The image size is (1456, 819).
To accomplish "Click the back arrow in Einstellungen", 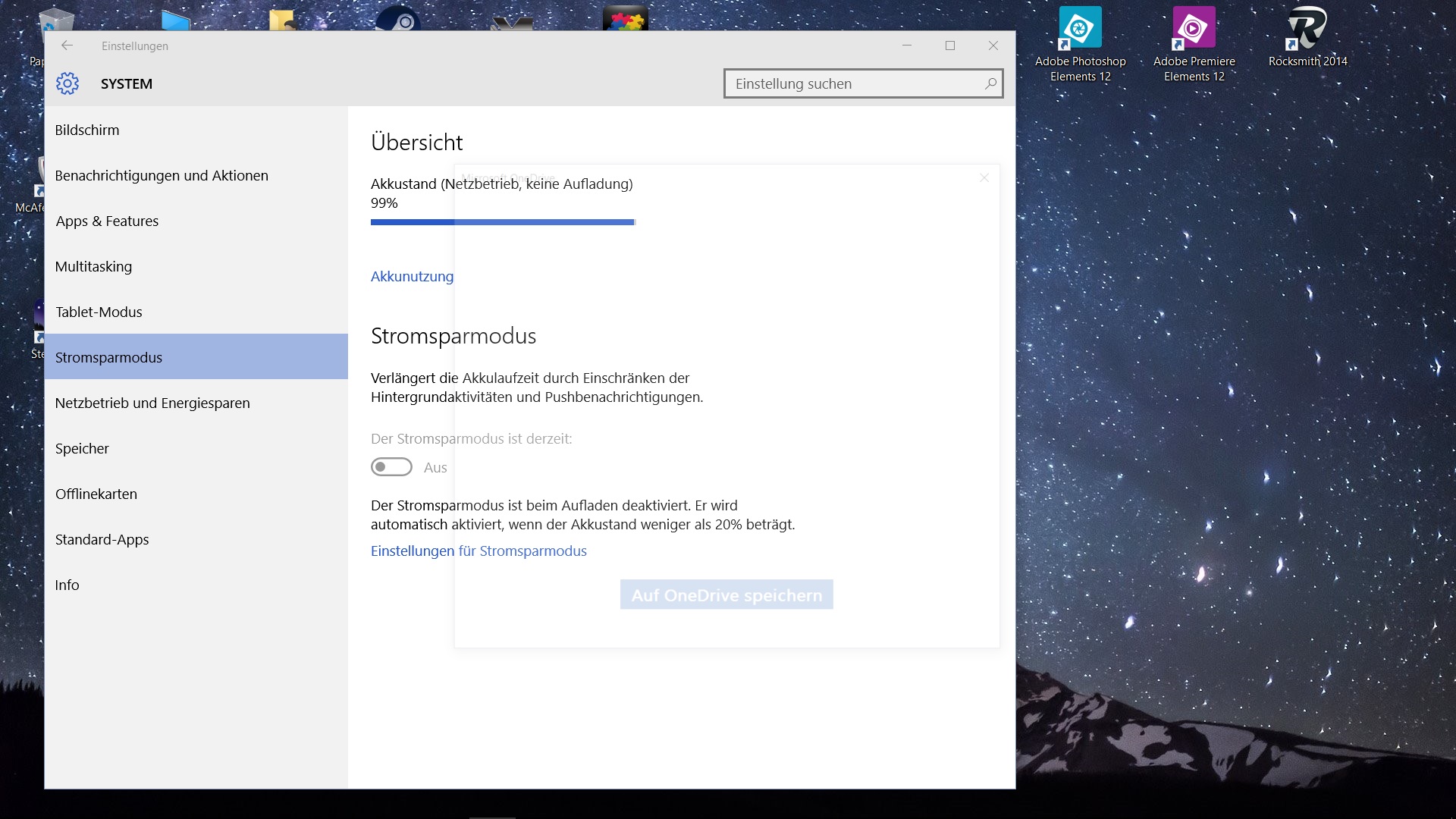I will pyautogui.click(x=67, y=45).
